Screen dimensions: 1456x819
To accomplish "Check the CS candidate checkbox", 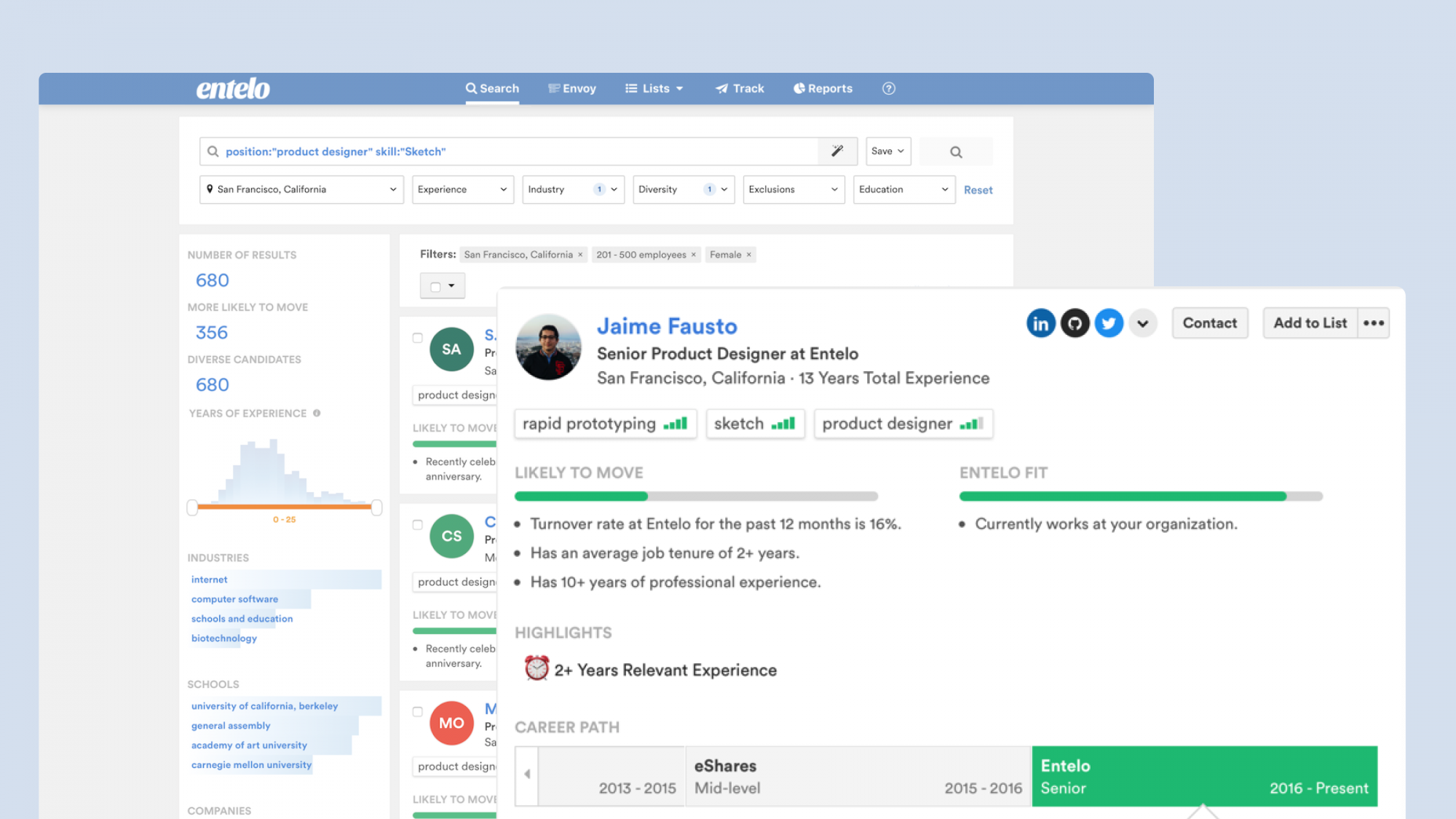I will pos(417,525).
